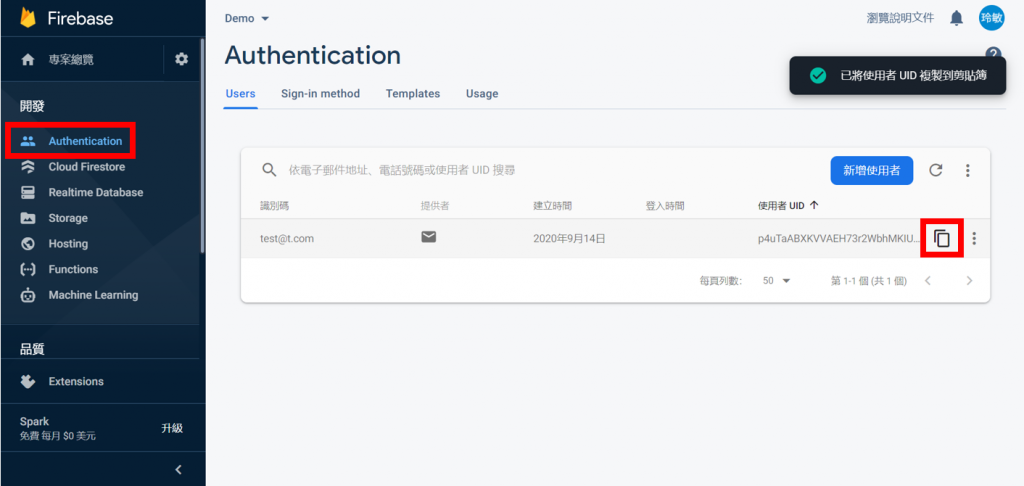Open rows per page 50 dropdown
The width and height of the screenshot is (1024, 486).
pyautogui.click(x=776, y=281)
